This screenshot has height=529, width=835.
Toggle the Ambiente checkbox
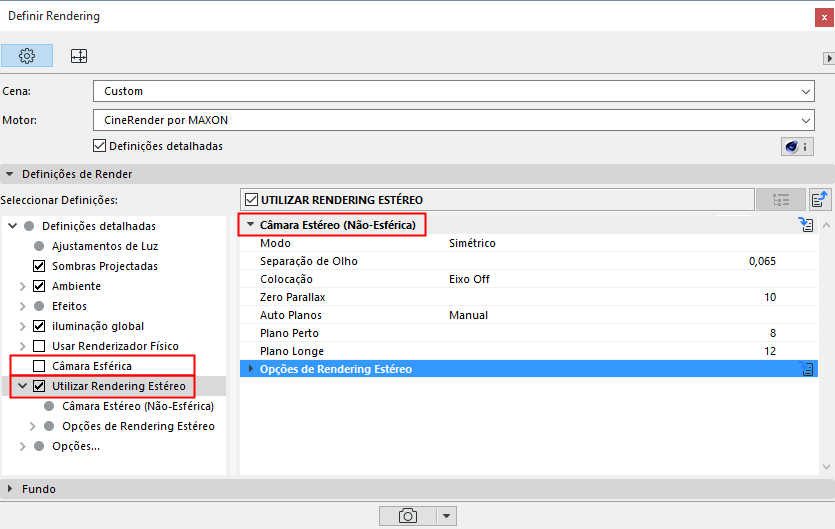pyautogui.click(x=39, y=286)
